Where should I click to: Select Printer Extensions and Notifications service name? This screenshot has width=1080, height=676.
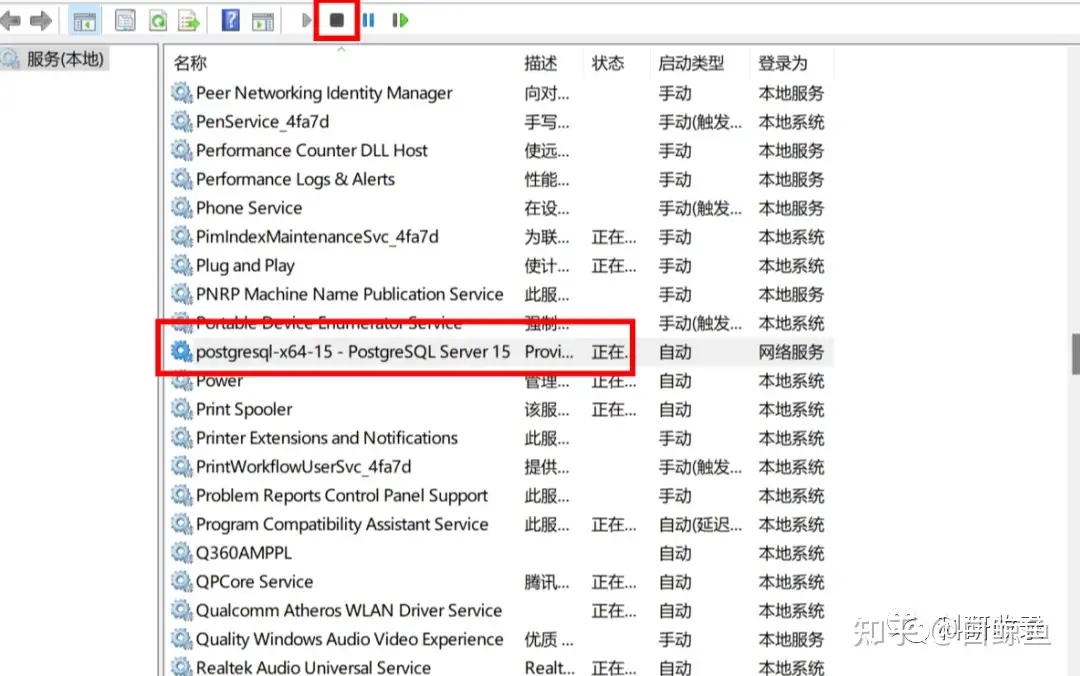point(326,438)
